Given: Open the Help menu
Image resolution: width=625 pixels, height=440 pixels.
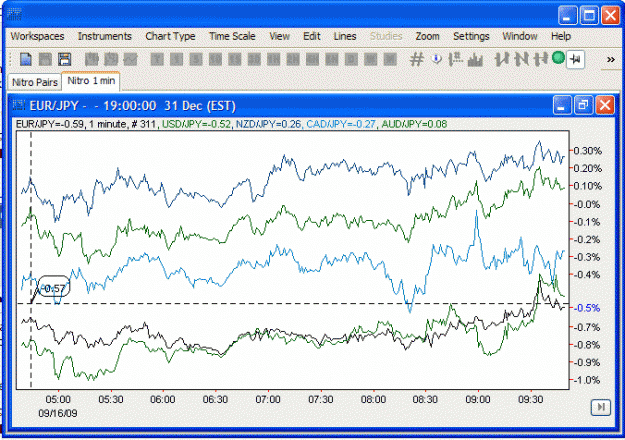Looking at the screenshot, I should click(561, 36).
